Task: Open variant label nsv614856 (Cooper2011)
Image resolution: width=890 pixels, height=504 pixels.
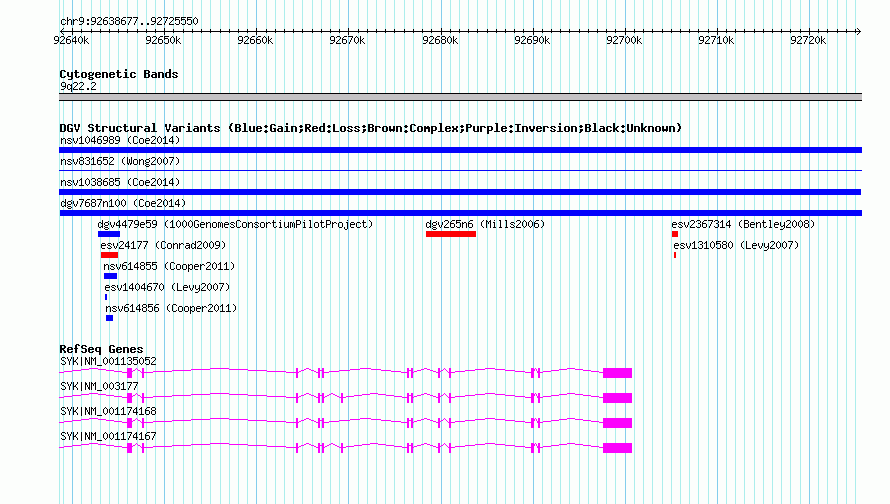Action: [171, 308]
